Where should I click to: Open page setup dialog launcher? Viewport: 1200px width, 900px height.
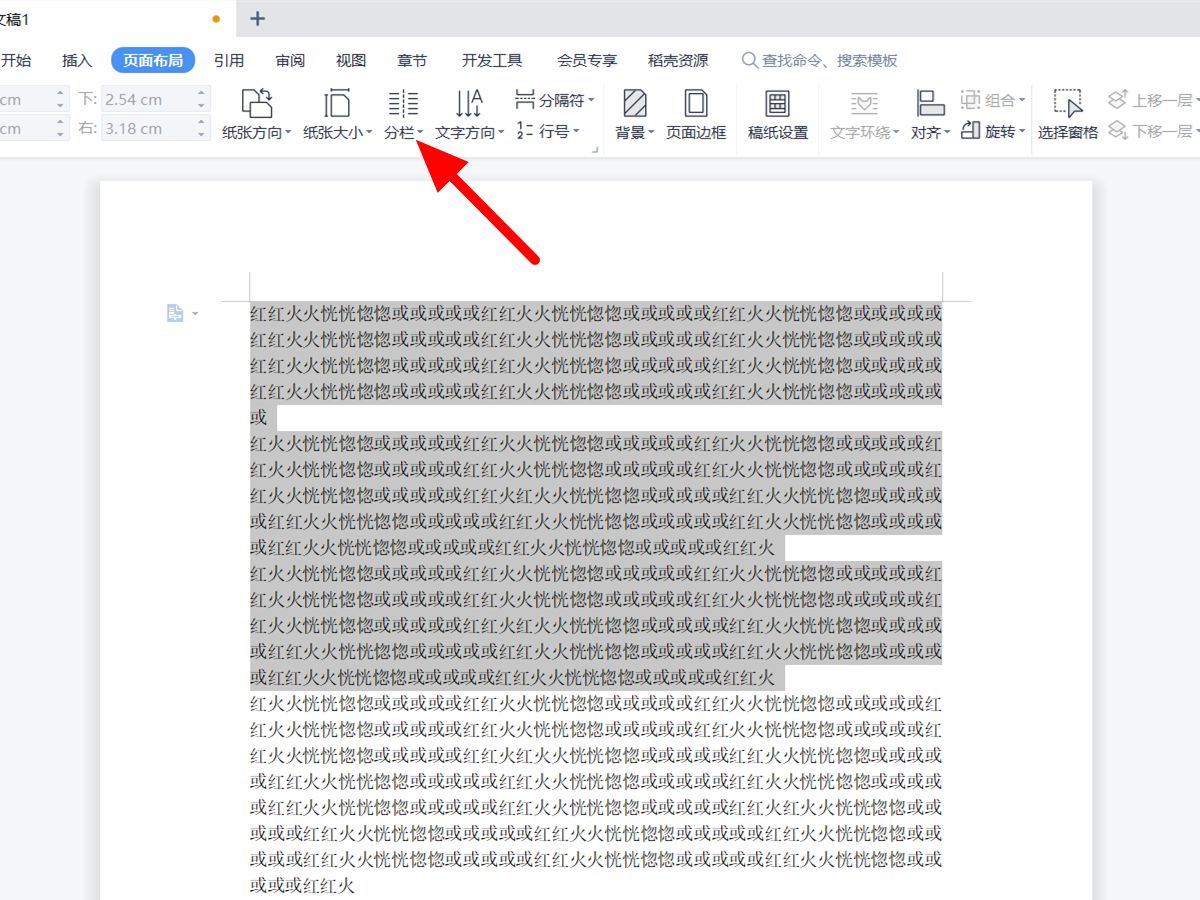595,150
